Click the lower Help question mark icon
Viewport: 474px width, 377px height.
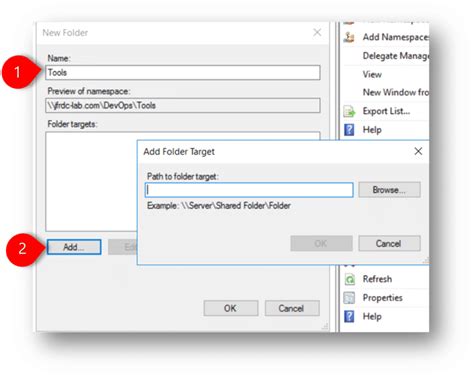click(349, 316)
